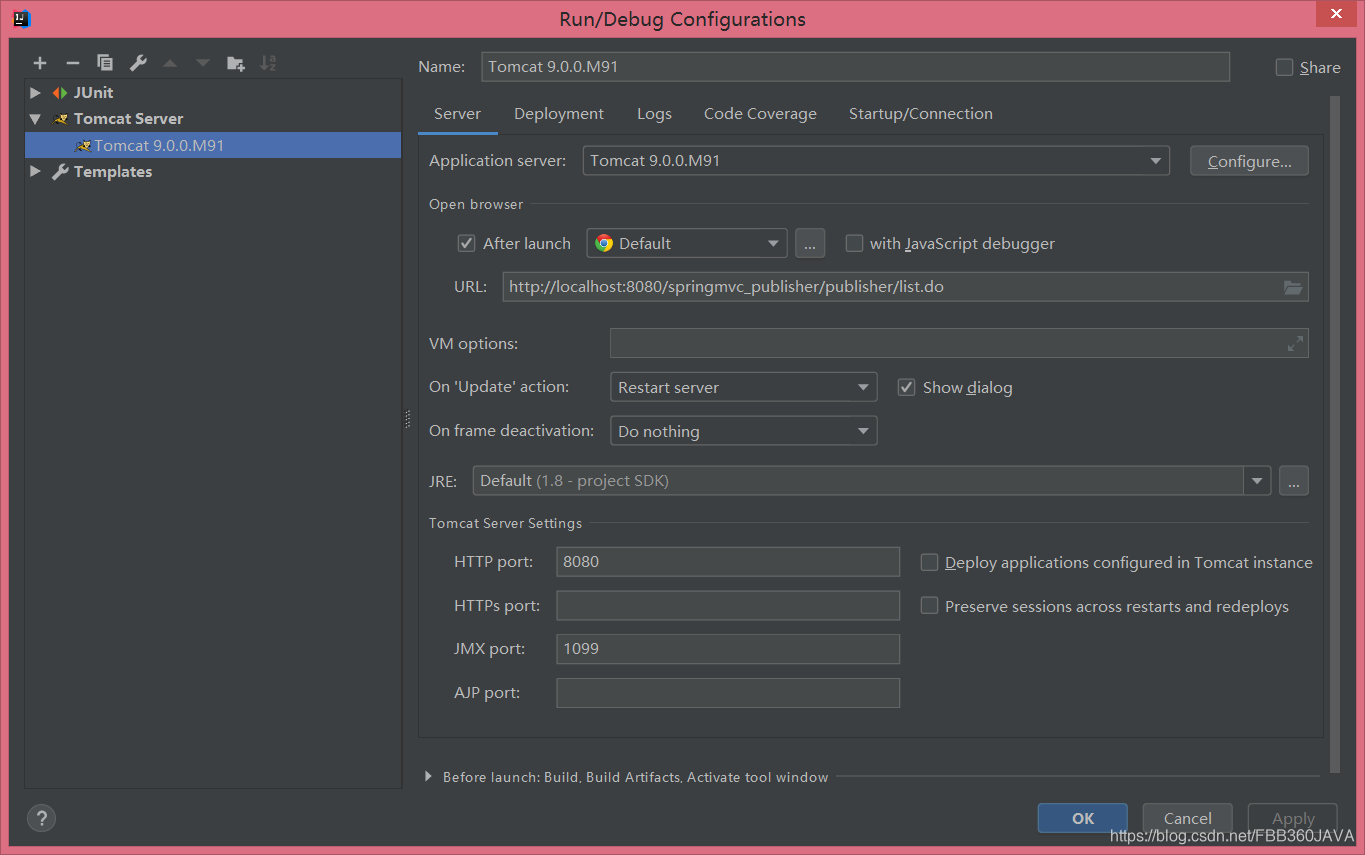Click browse button next to JRE field

tap(1293, 481)
